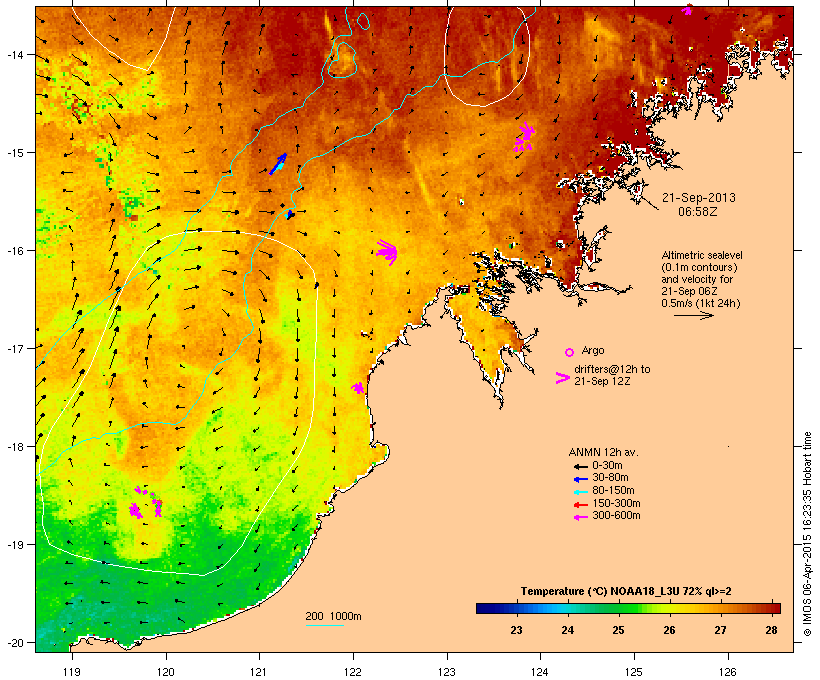Click the red 150-300m legend arrow

point(580,504)
